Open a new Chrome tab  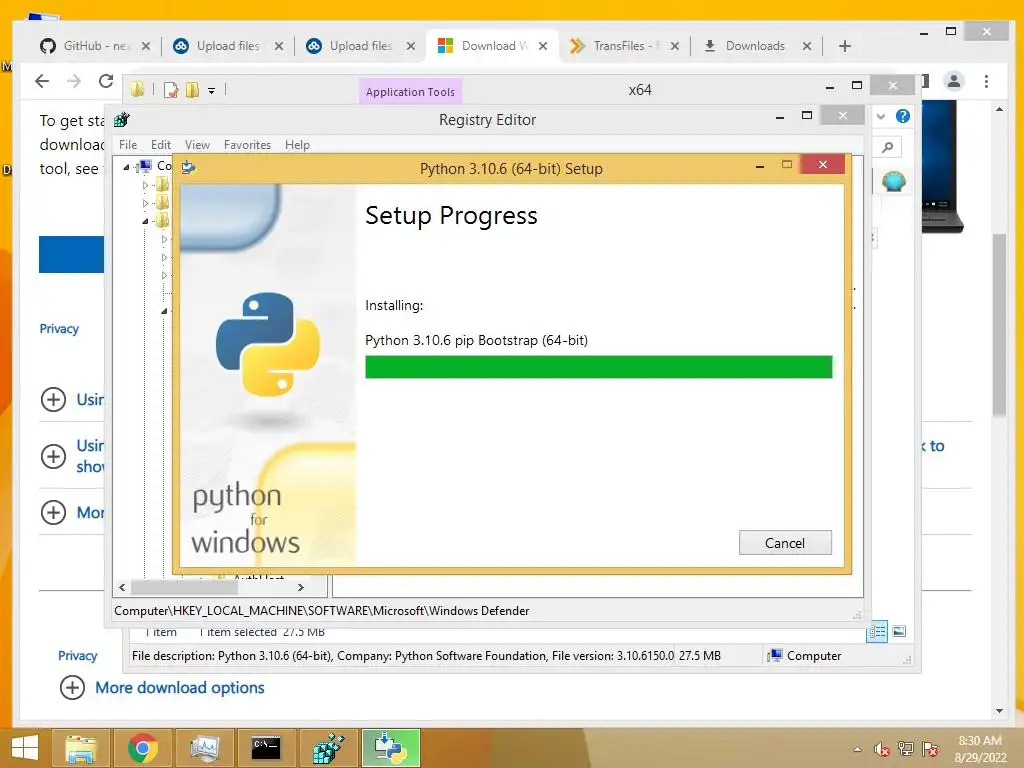coord(844,46)
